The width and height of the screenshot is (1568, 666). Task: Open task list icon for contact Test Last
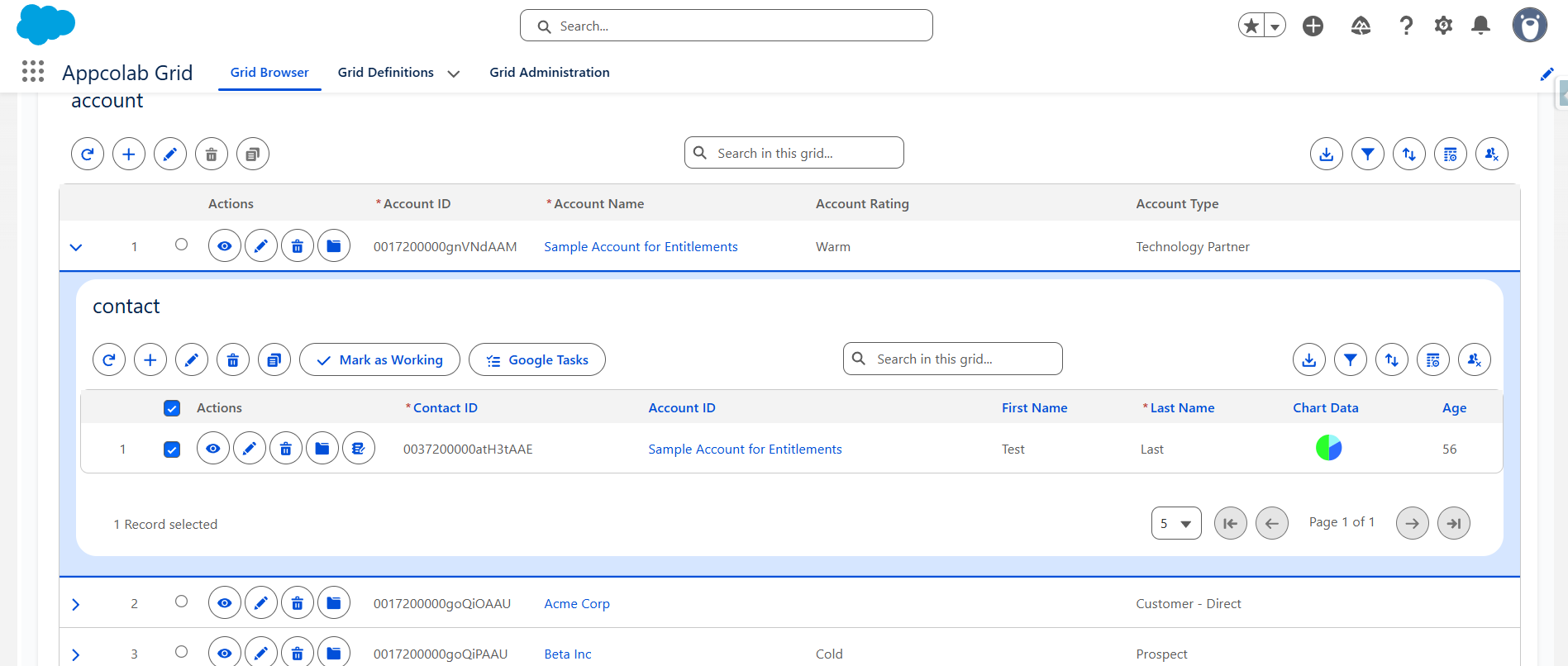click(x=359, y=448)
